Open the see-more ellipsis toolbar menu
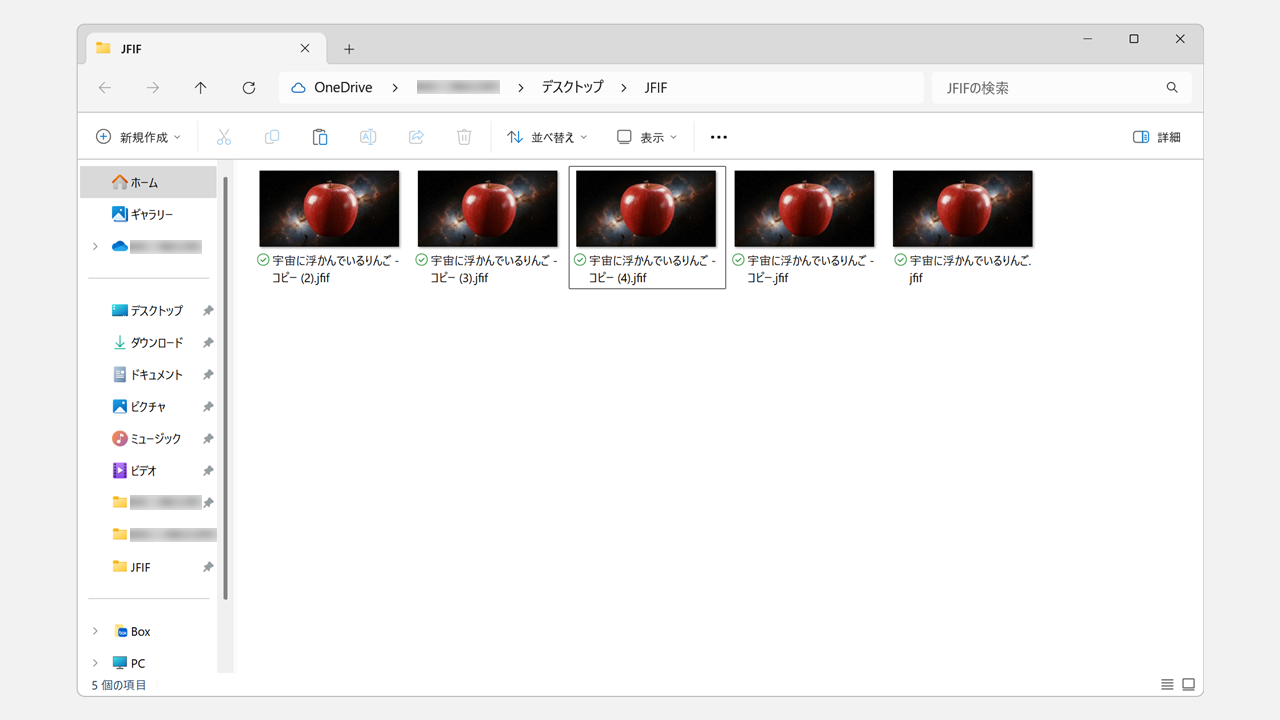The image size is (1280, 720). 718,136
